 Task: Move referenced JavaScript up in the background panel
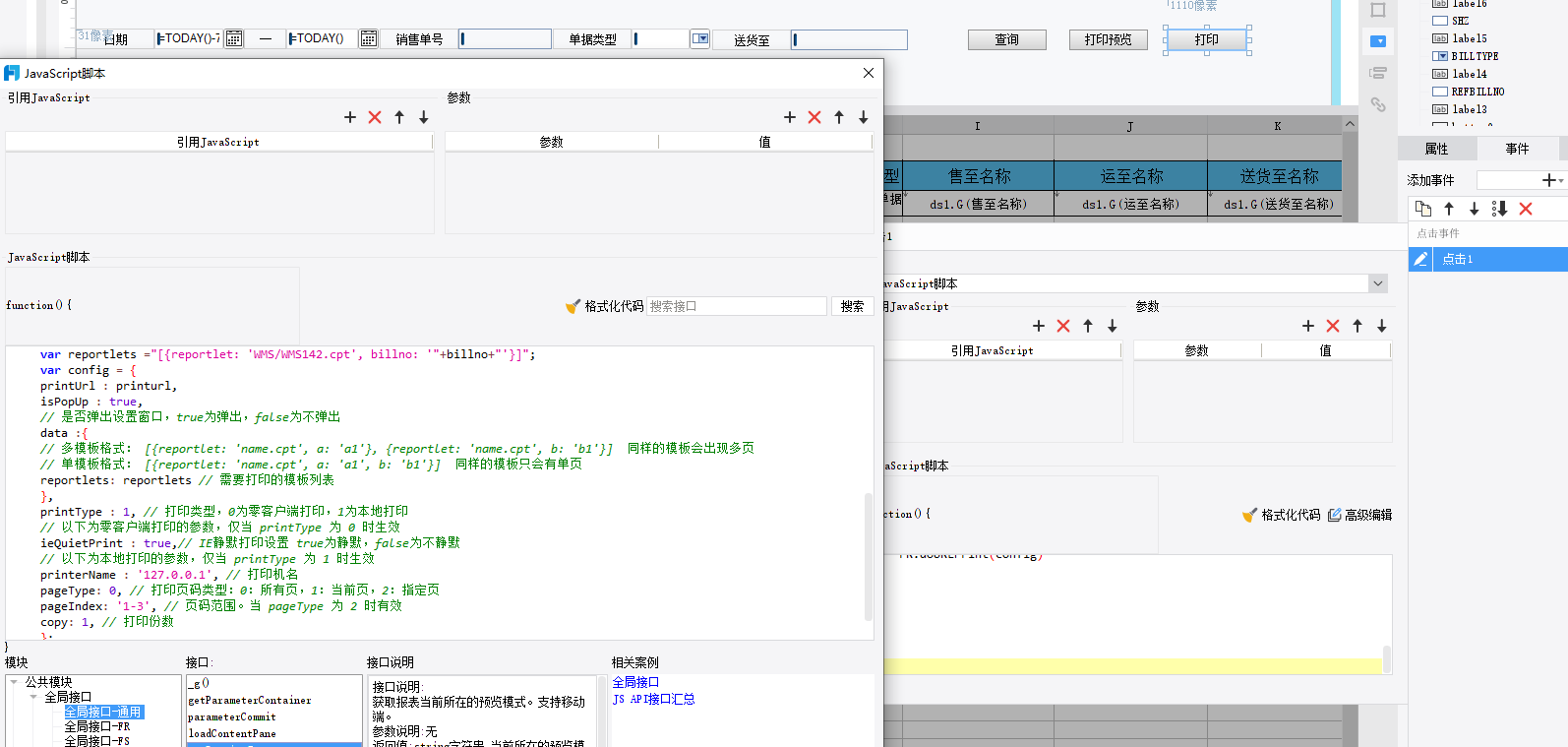[1088, 326]
